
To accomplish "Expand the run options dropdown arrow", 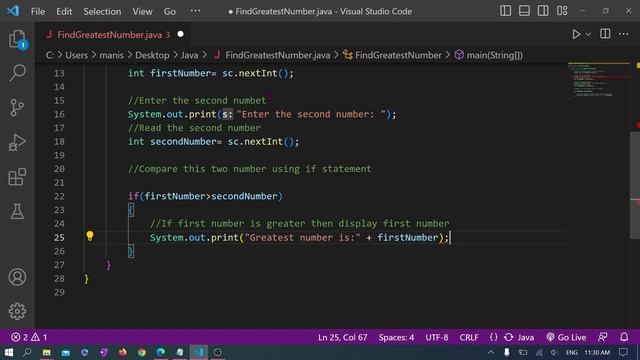I will 588,35.
